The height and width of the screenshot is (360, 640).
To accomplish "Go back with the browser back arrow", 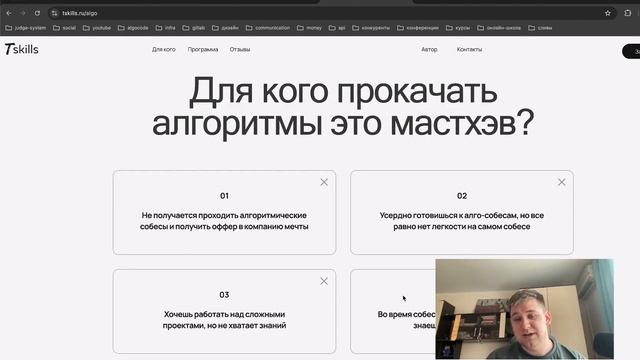I will (9, 13).
